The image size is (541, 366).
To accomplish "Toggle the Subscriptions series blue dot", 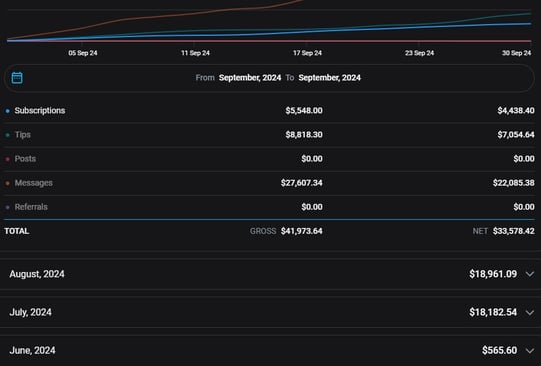I will pyautogui.click(x=8, y=111).
